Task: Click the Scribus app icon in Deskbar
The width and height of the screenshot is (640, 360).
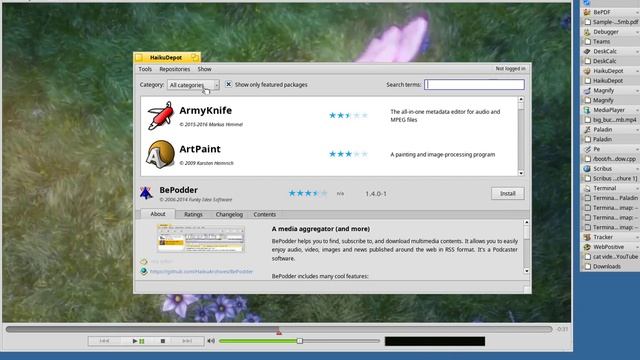Action: click(587, 169)
